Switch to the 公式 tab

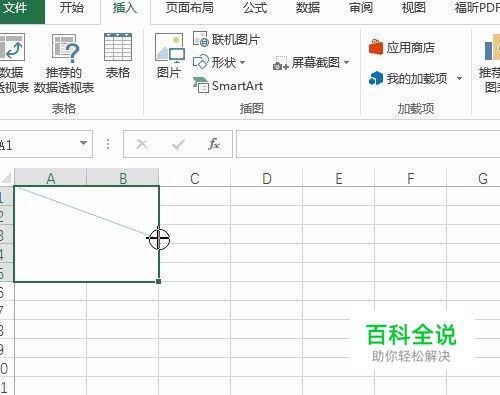[x=255, y=8]
